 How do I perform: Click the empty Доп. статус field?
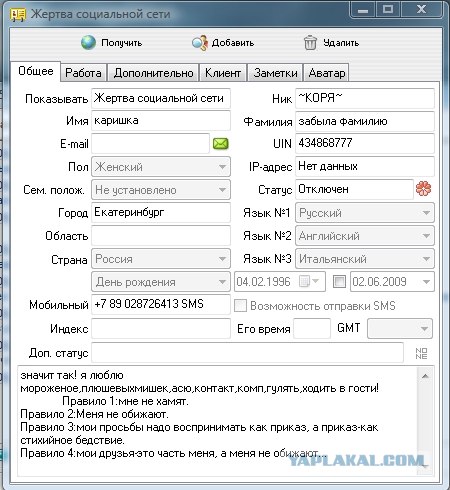point(248,353)
